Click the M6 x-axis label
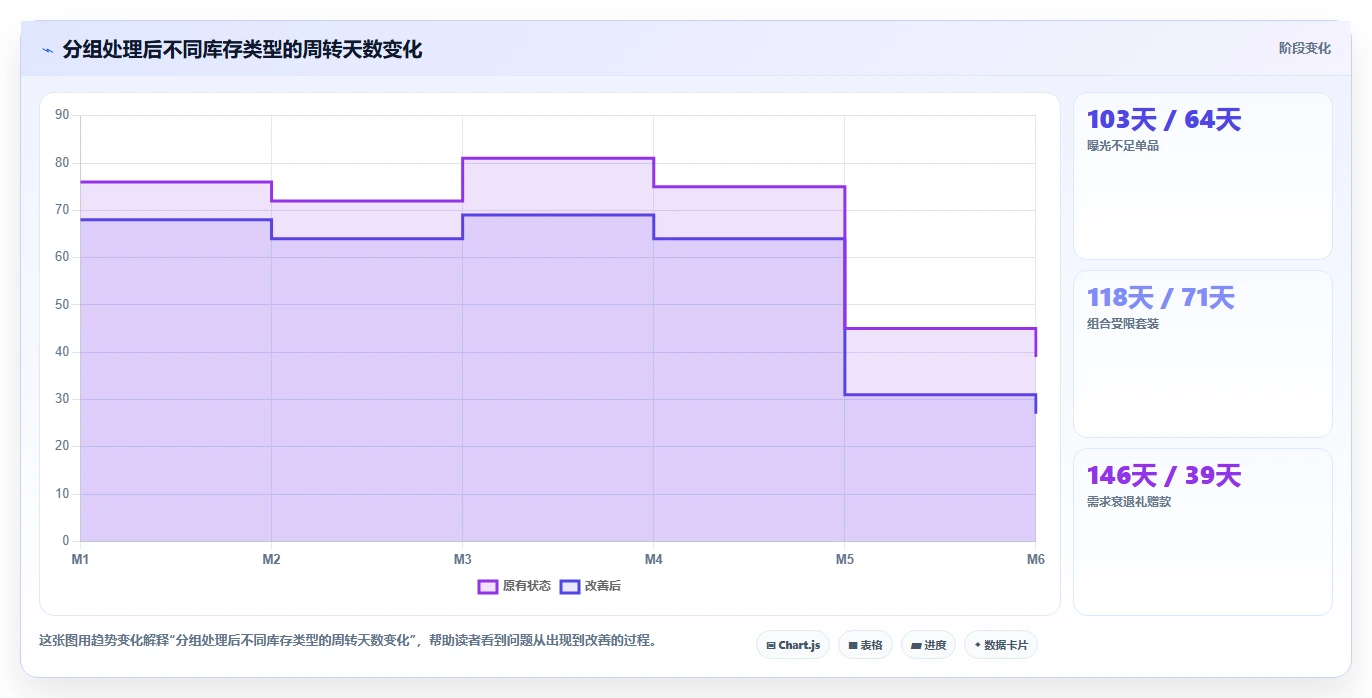The width and height of the screenshot is (1372, 698). 1036,559
